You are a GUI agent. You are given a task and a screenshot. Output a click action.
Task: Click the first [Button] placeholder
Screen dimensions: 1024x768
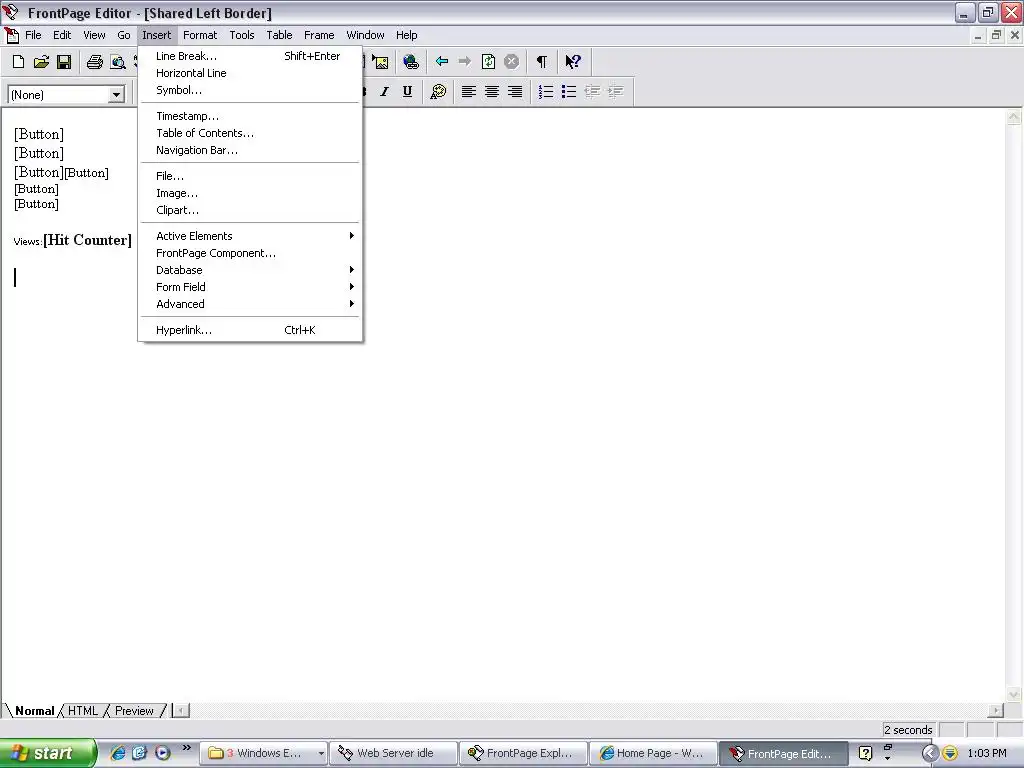(39, 134)
